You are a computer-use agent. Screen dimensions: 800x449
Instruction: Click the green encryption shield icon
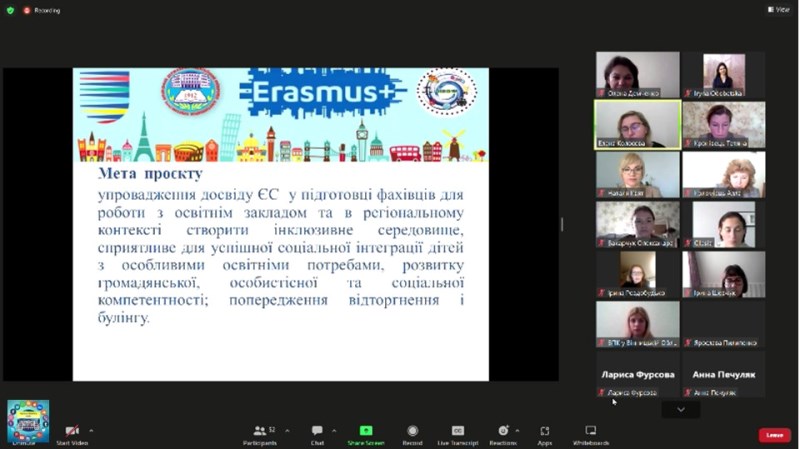pos(10,10)
